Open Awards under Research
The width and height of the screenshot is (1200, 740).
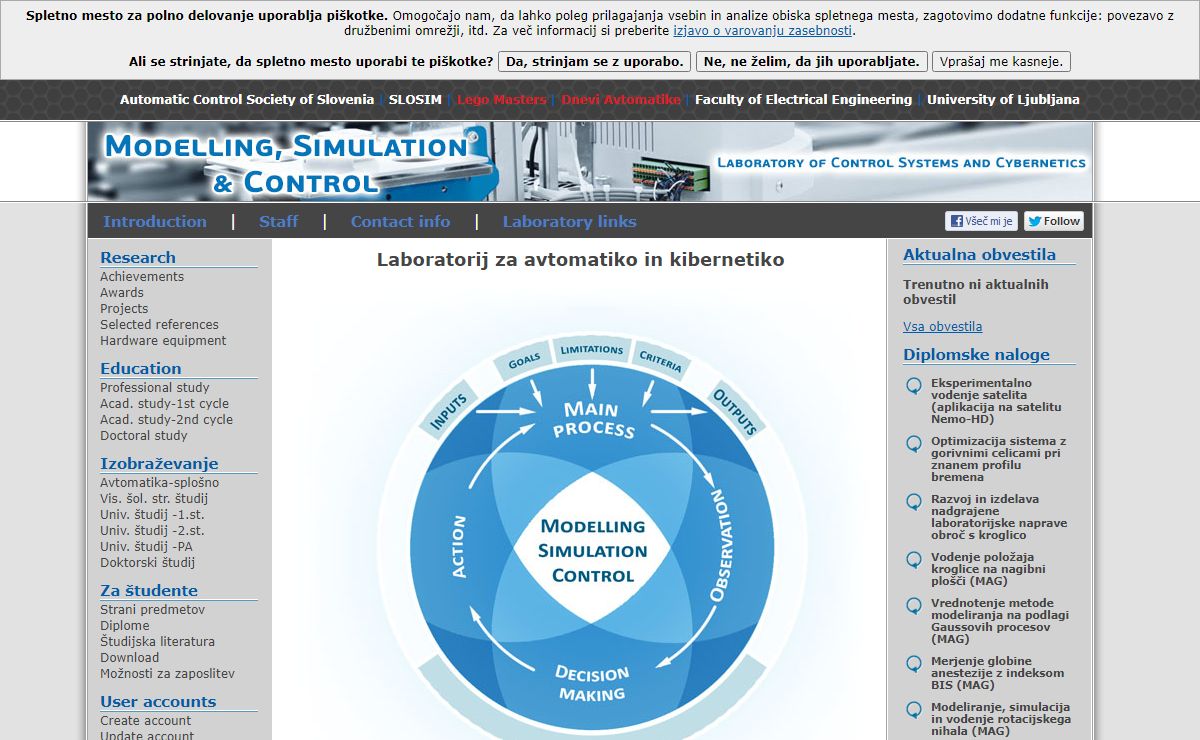pyautogui.click(x=122, y=292)
